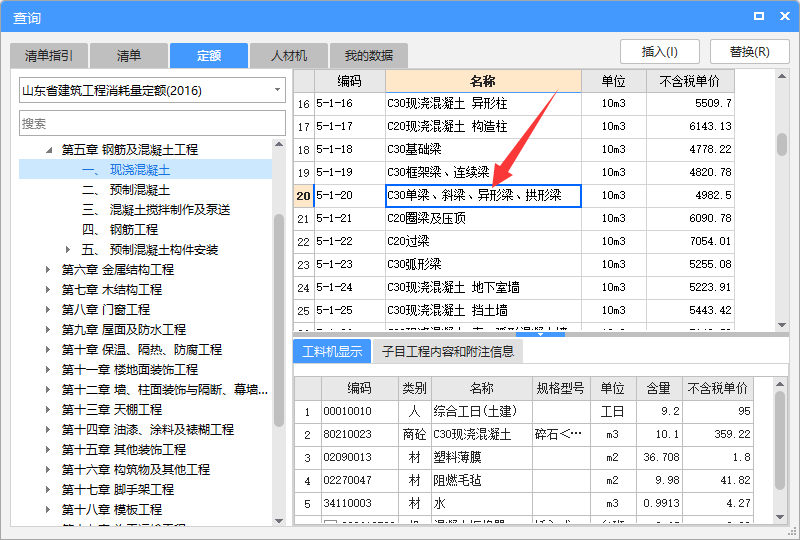The width and height of the screenshot is (800, 540).
Task: Select 第十七章 脚手架工程 chapter
Action: [117, 489]
